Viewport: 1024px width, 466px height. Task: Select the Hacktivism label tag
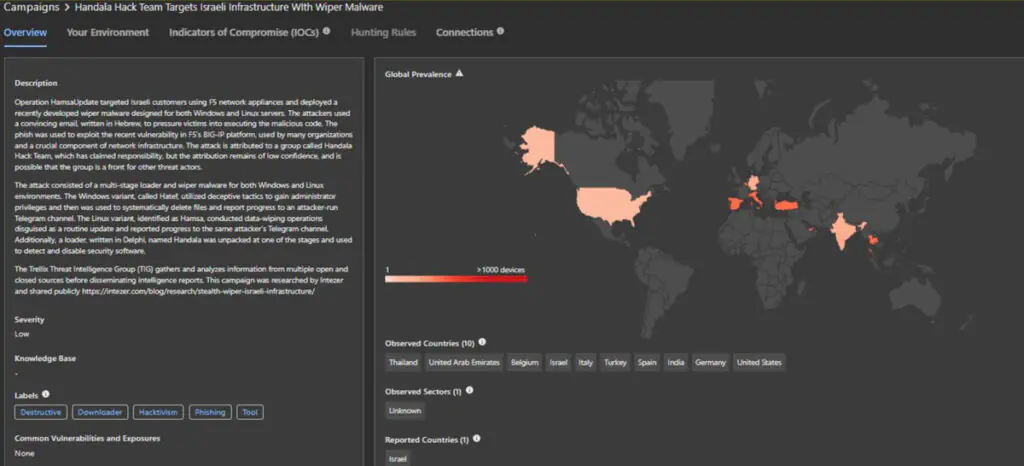pyautogui.click(x=158, y=412)
